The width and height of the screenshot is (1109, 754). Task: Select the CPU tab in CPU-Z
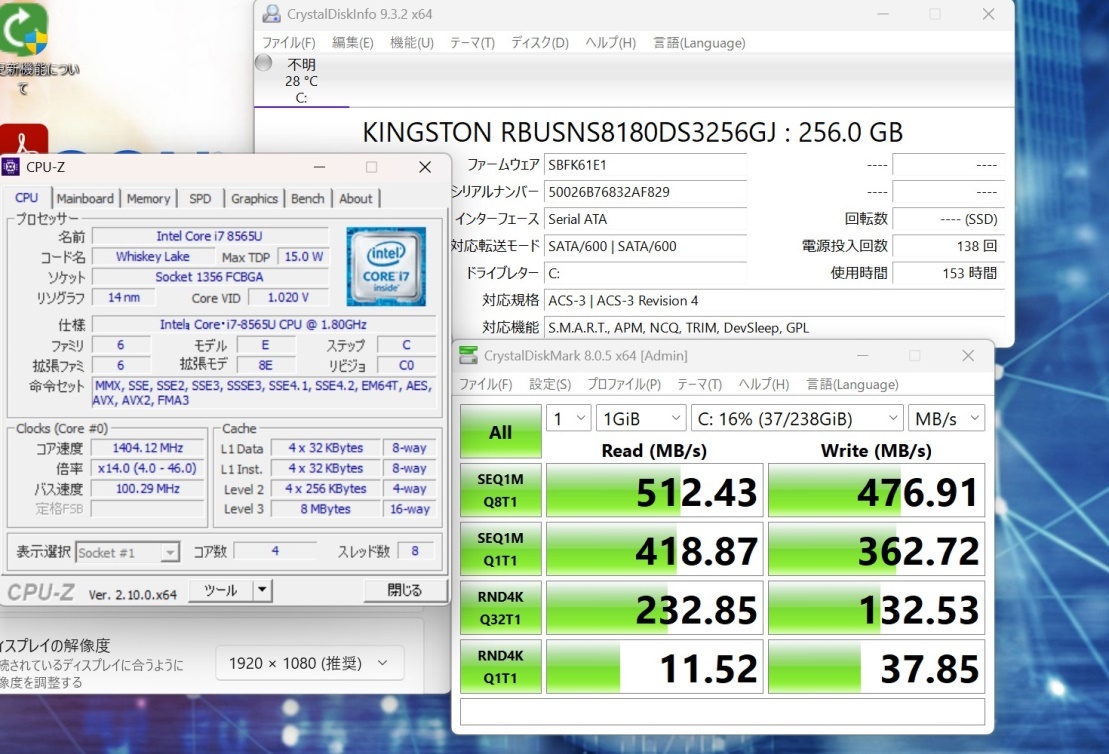pos(27,197)
